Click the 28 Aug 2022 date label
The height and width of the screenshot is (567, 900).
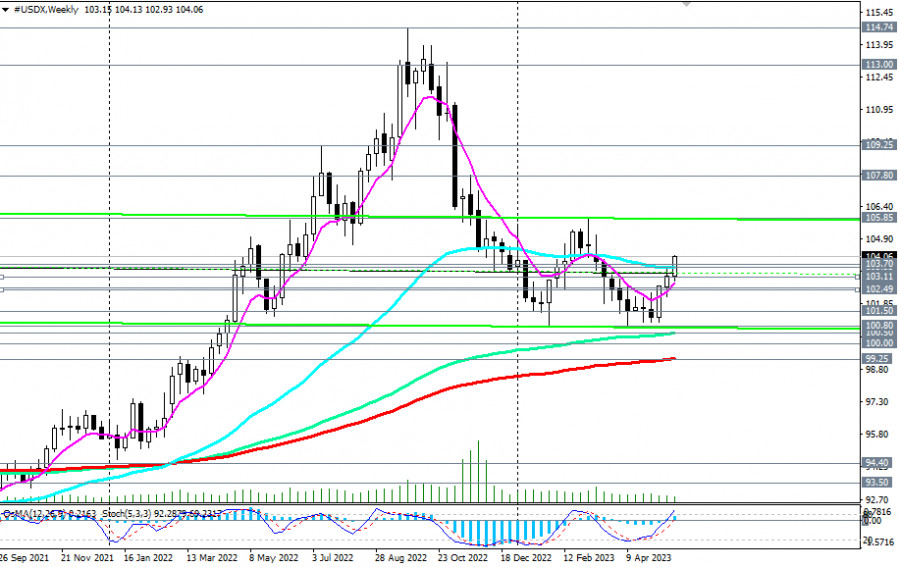400,558
